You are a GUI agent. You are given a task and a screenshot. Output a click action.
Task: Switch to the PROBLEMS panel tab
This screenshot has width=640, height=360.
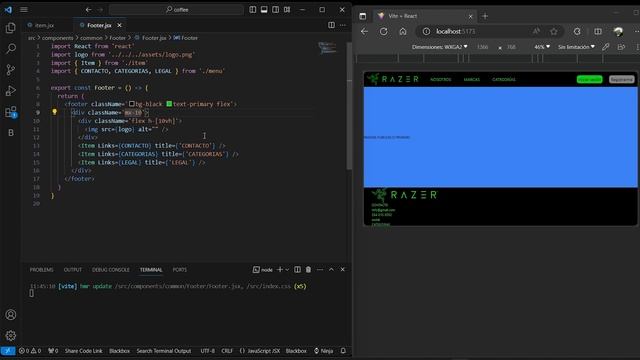point(41,270)
